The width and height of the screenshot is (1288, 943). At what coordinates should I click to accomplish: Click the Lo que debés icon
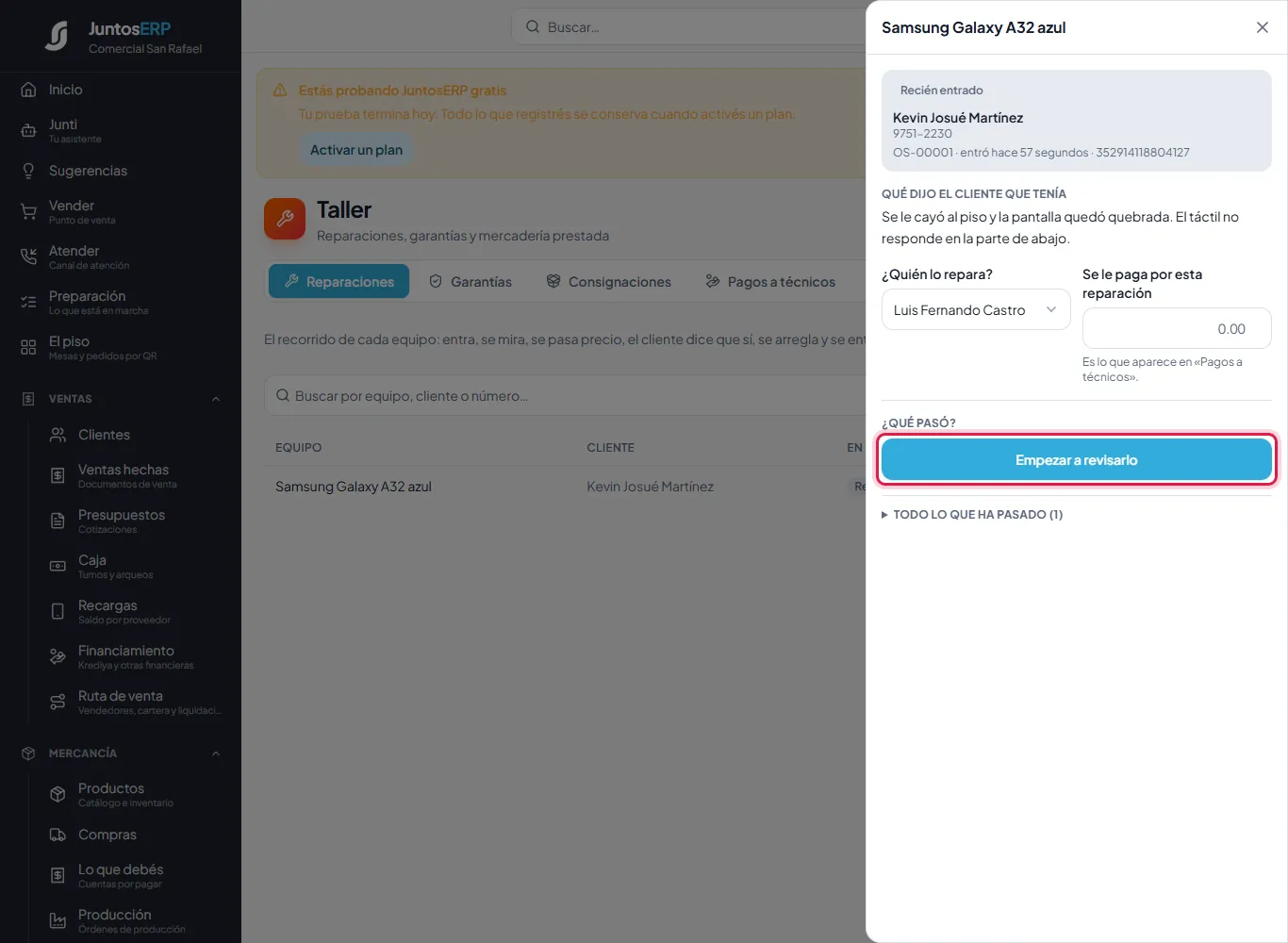(58, 876)
